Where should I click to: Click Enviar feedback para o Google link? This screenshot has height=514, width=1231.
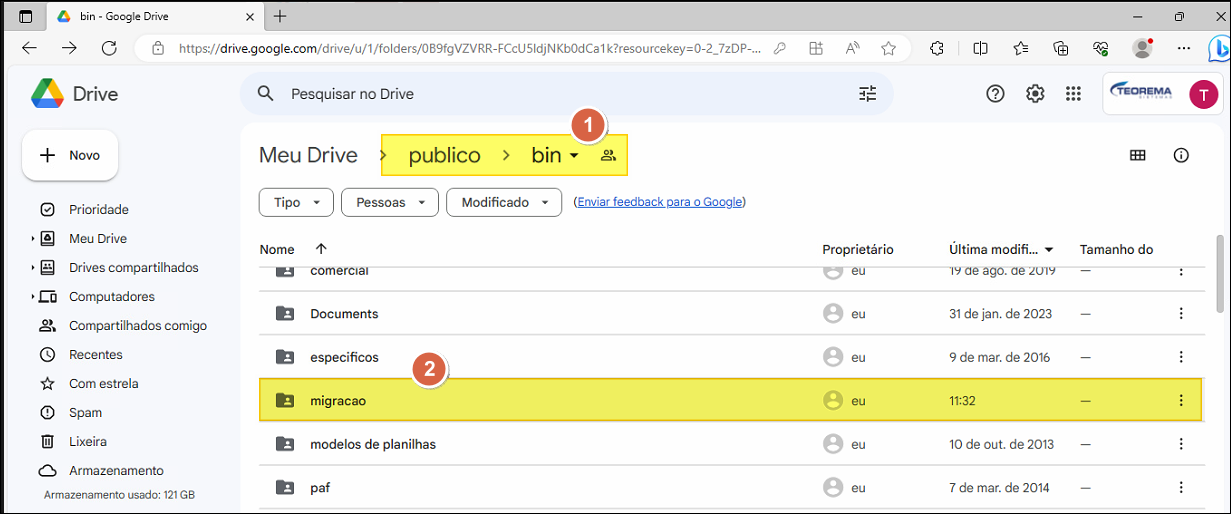click(660, 202)
